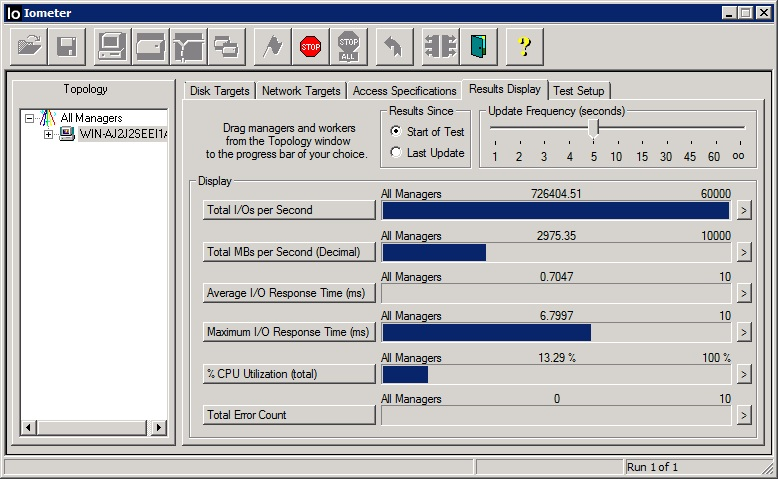Click the Maximum Response Time progress bar
The height and width of the screenshot is (479, 778).
click(556, 333)
